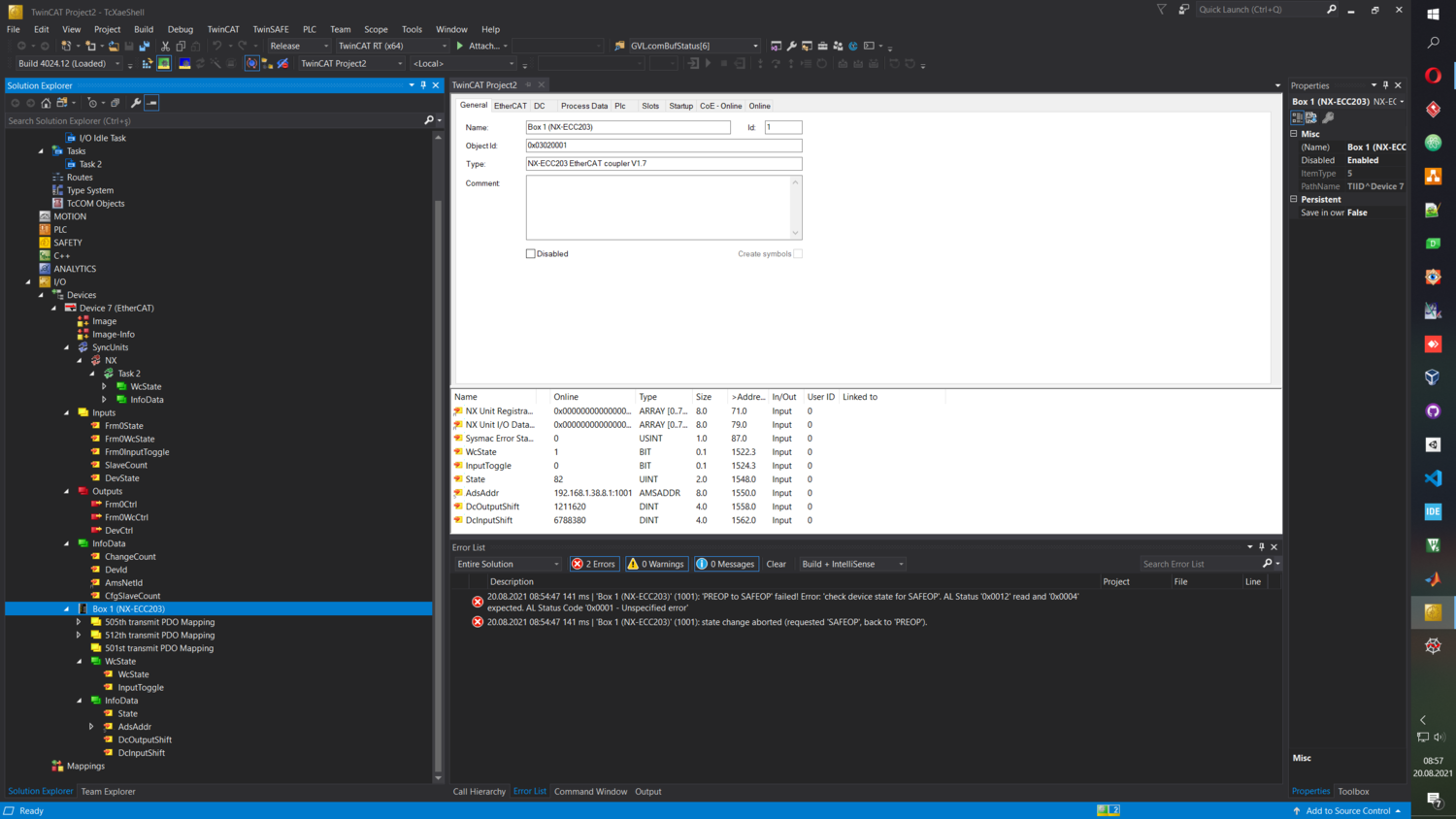Click the Search Solution Explorer field
This screenshot has height=819, width=1456.
point(214,121)
